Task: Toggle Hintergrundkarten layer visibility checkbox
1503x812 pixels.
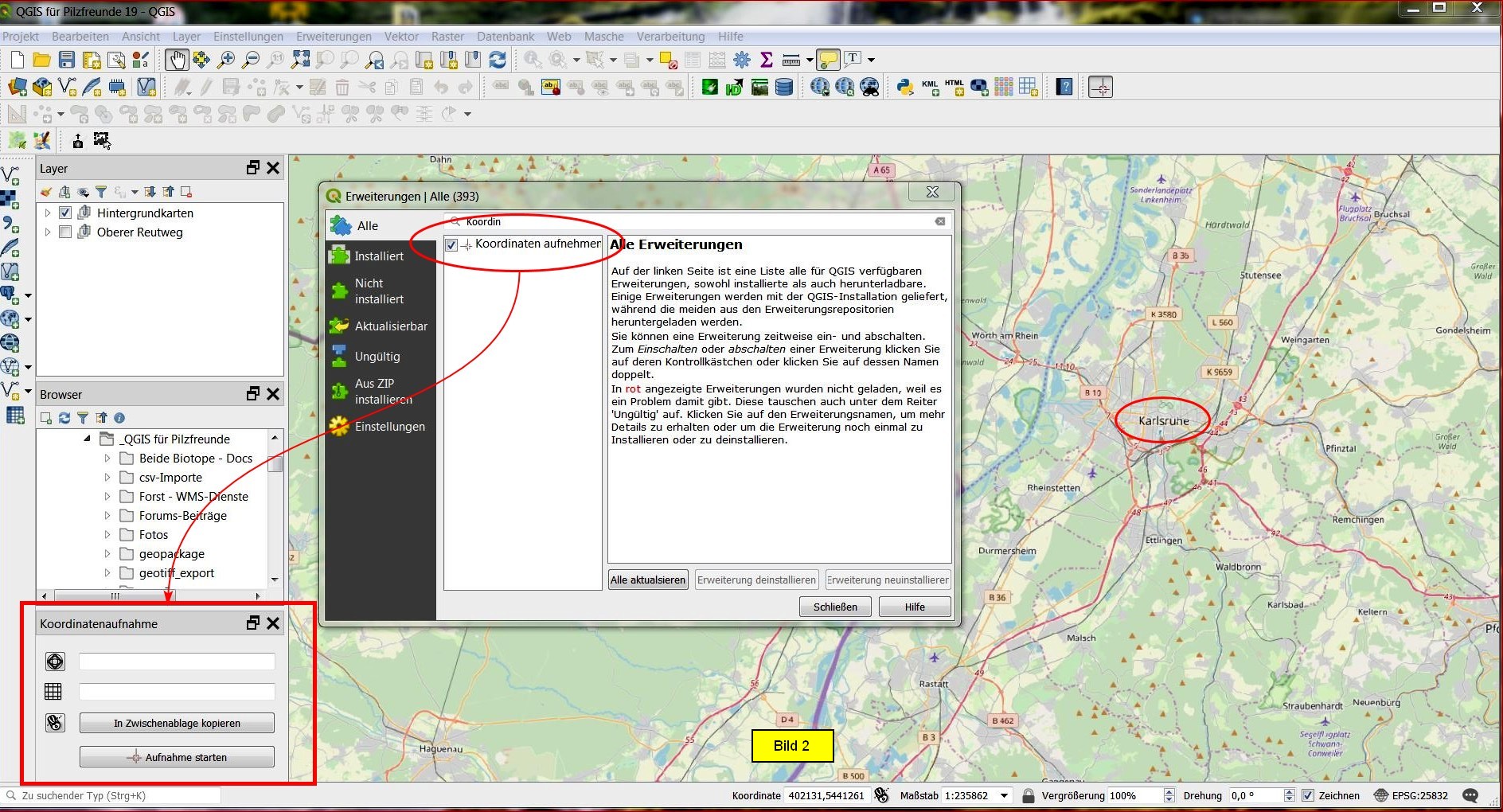Action: (65, 213)
